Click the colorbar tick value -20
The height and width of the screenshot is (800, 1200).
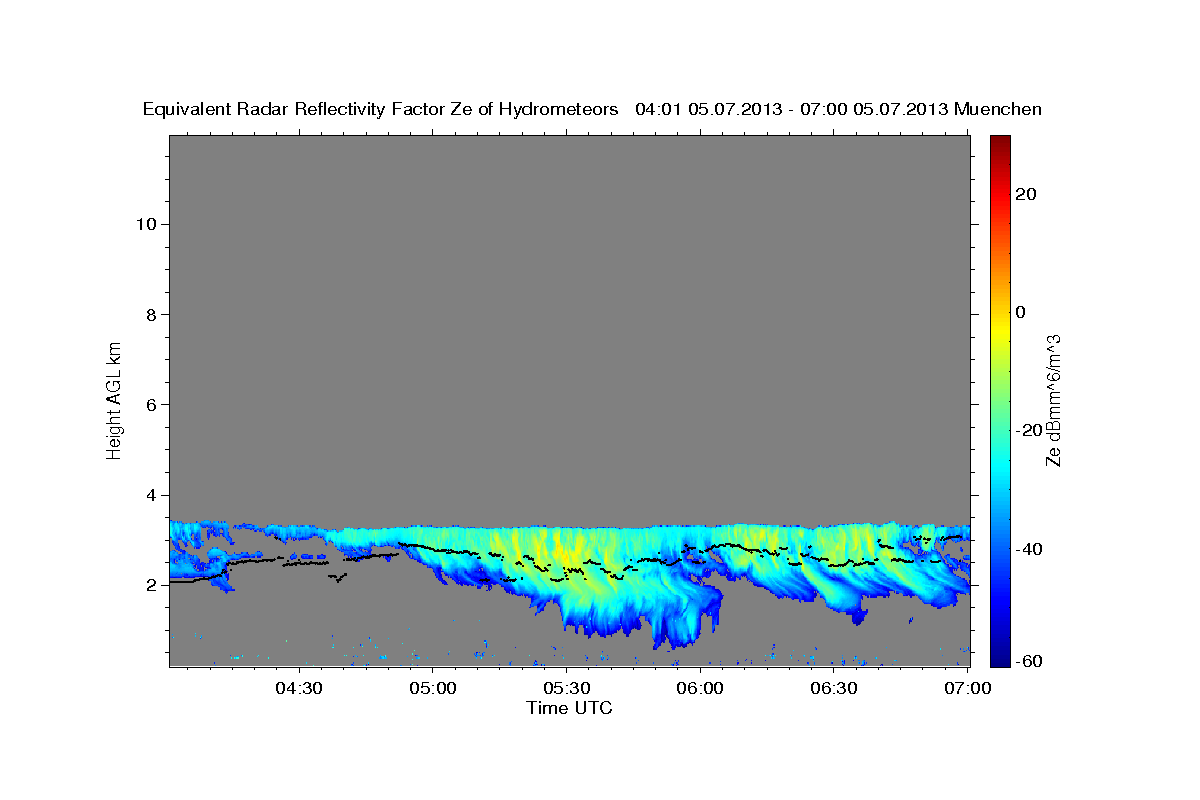1030,430
